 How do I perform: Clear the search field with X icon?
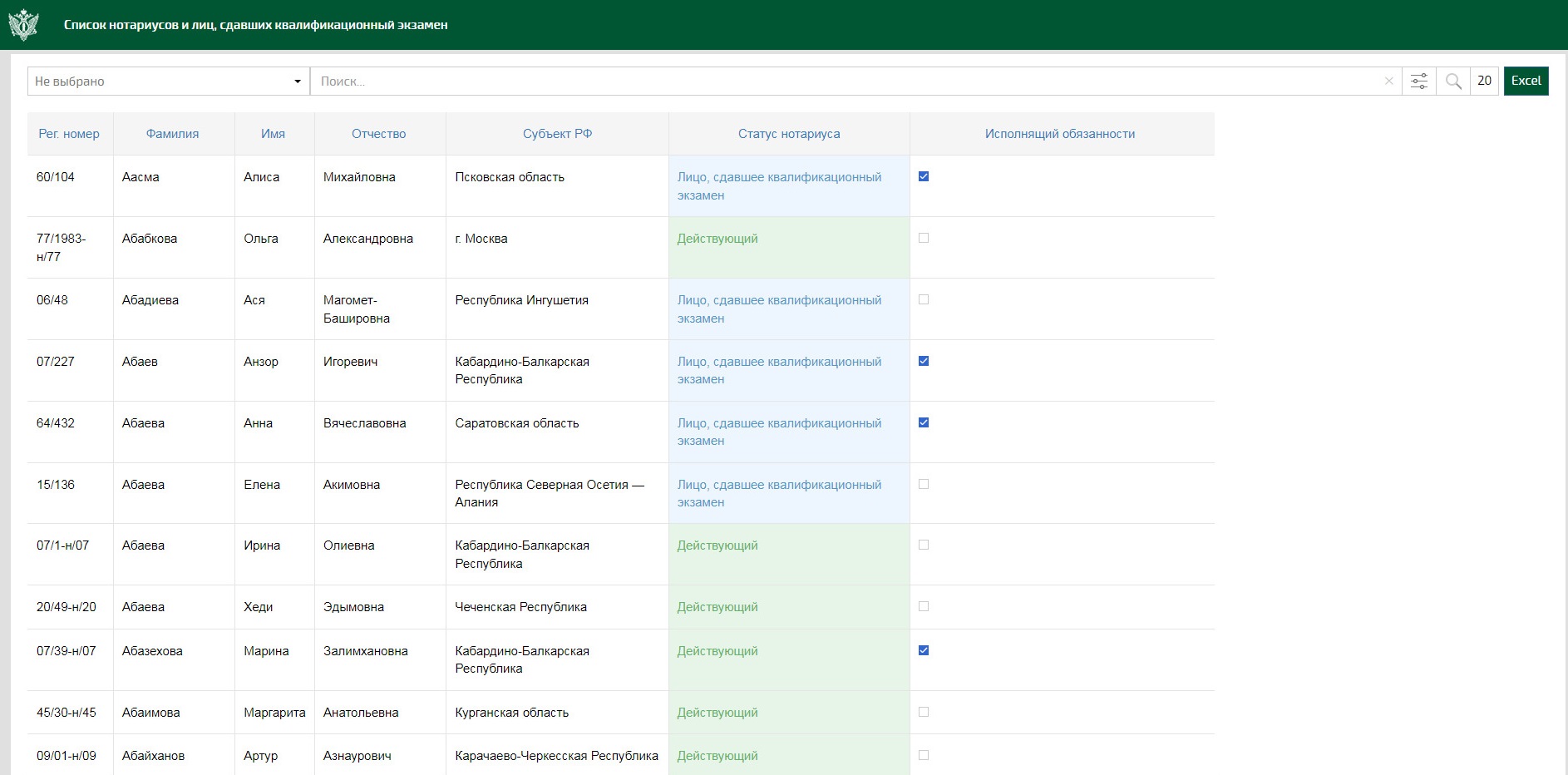tap(1388, 81)
